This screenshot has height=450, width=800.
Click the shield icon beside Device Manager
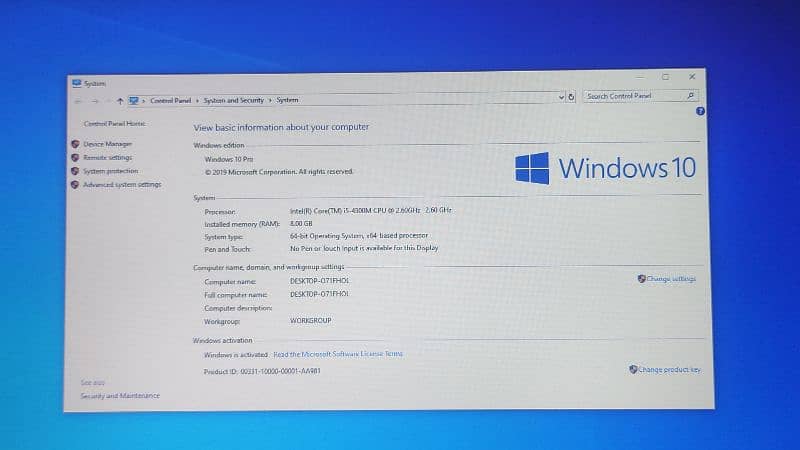(x=75, y=144)
